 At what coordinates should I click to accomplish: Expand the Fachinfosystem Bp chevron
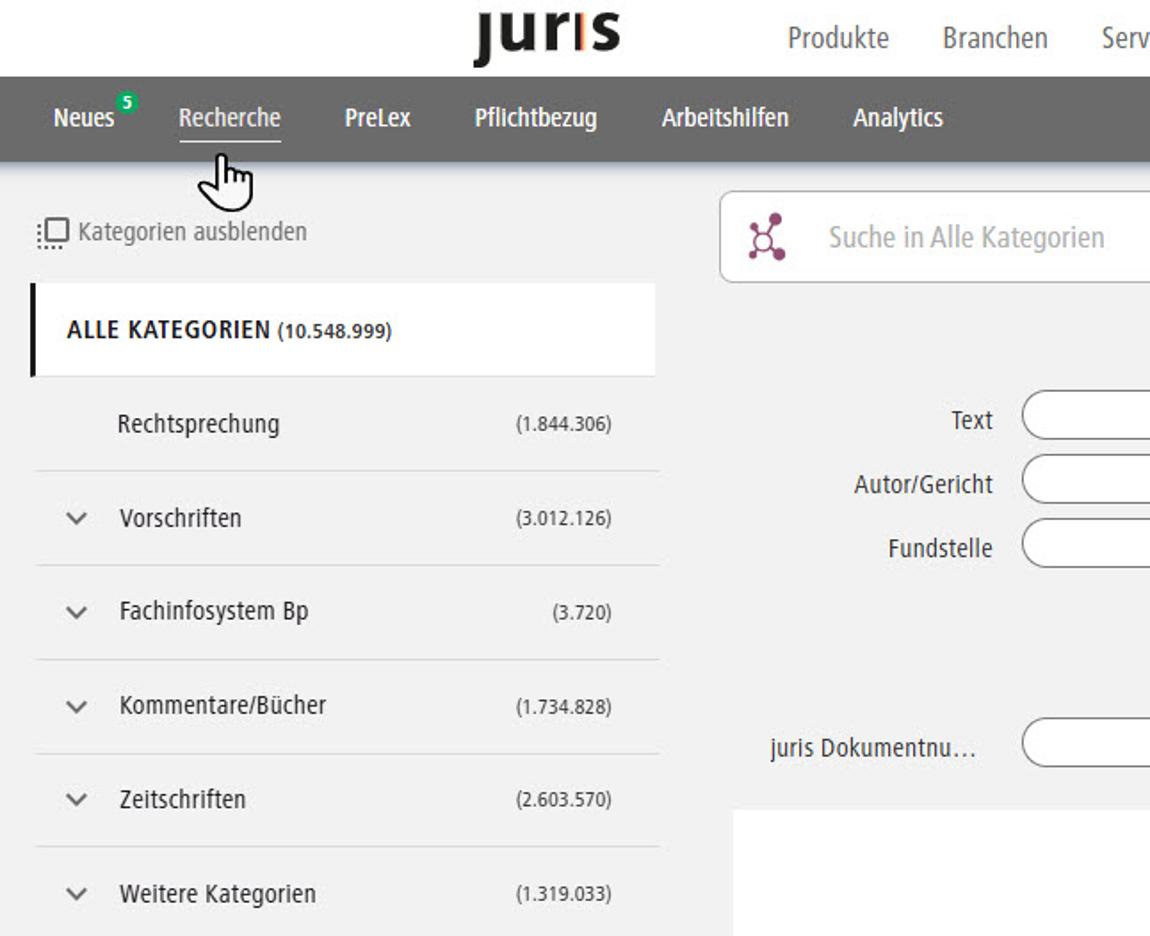click(x=77, y=612)
